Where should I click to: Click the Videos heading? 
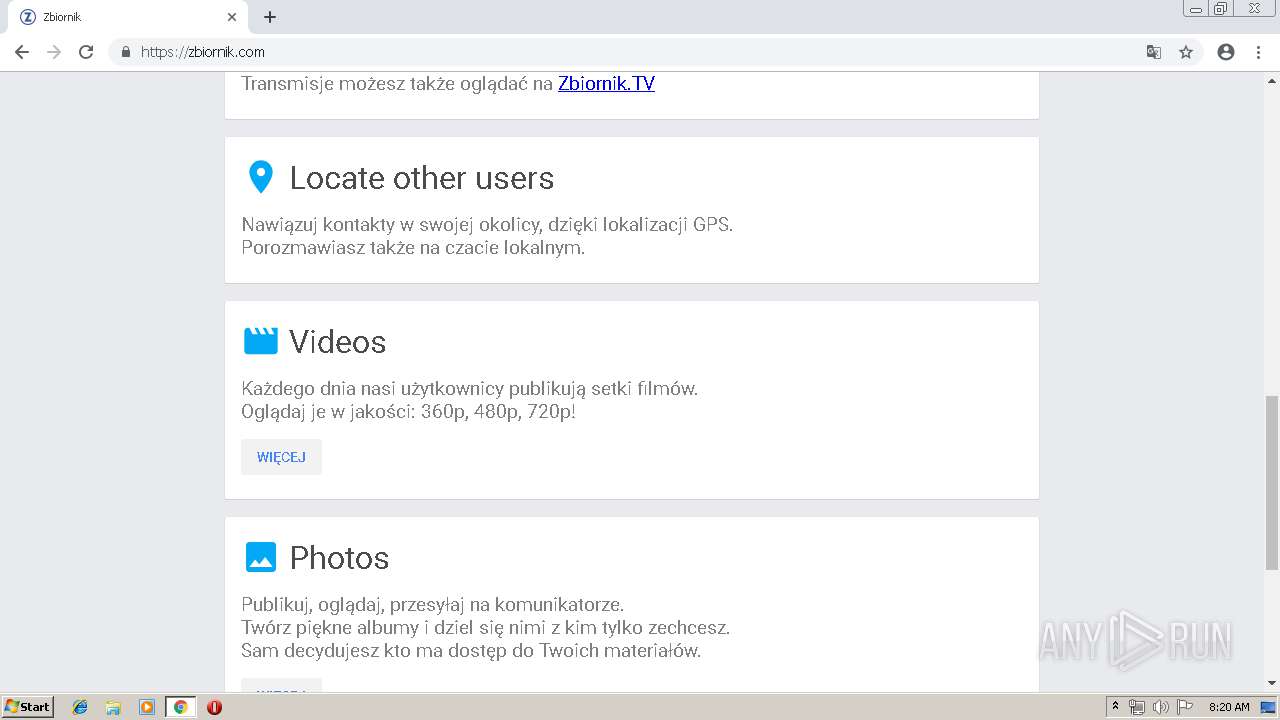(x=337, y=342)
